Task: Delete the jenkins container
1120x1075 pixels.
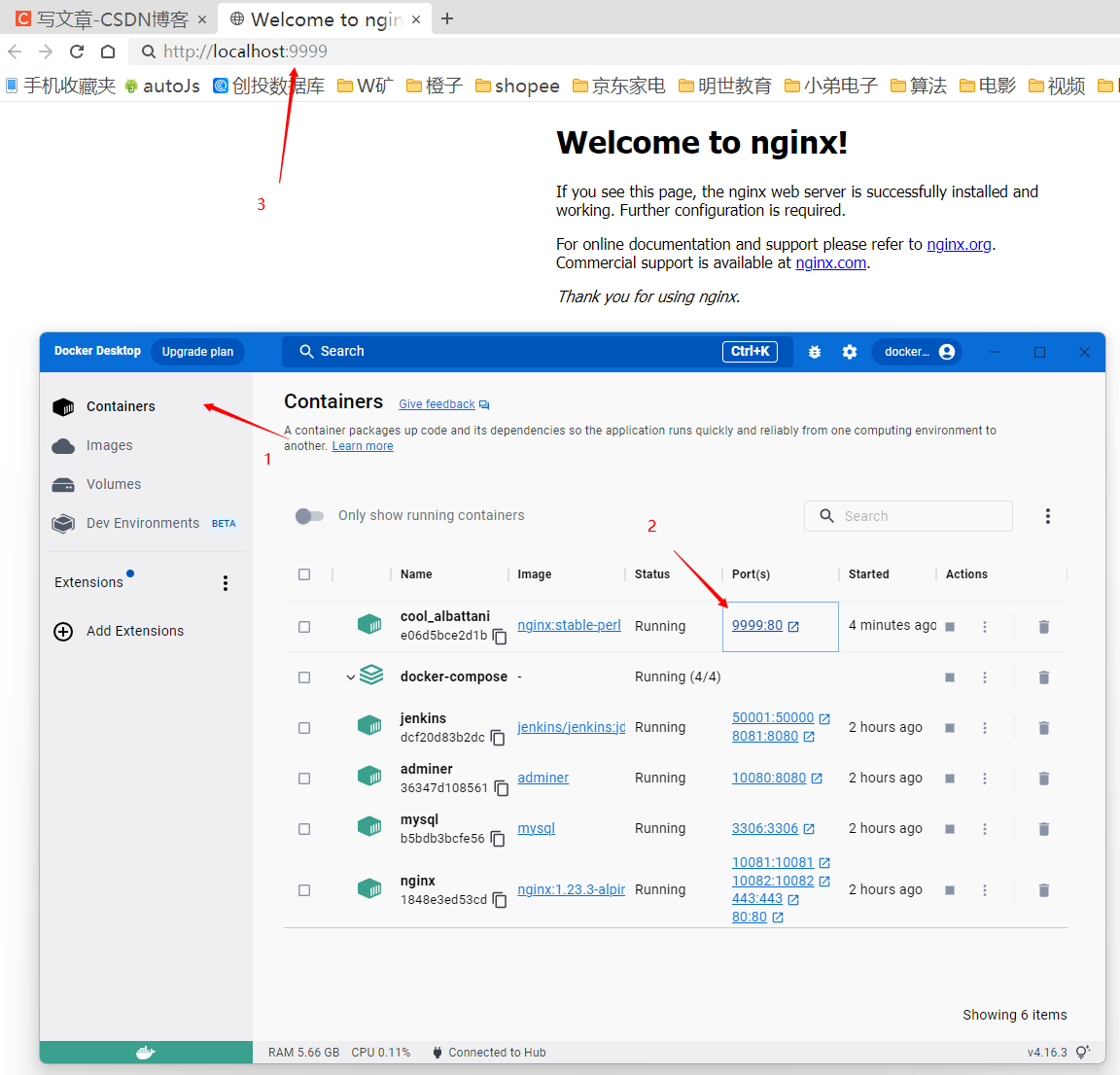Action: tap(1043, 728)
